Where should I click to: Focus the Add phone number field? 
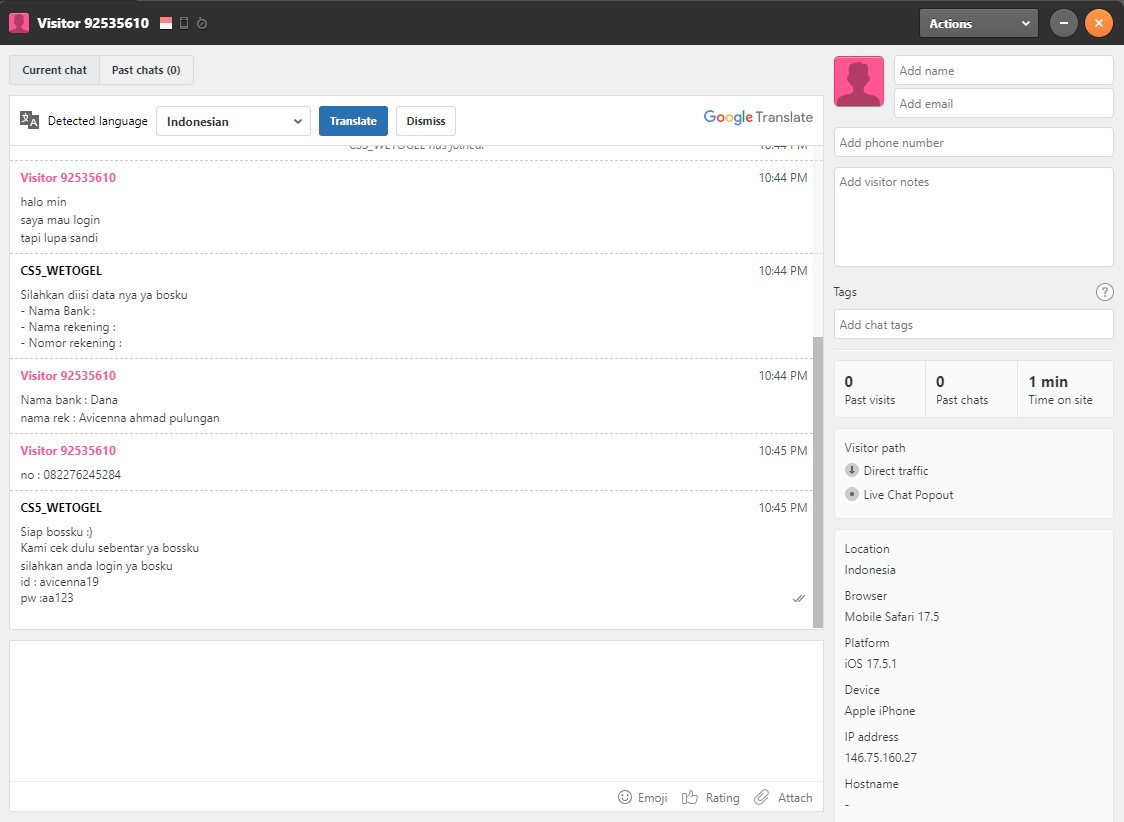click(x=973, y=142)
